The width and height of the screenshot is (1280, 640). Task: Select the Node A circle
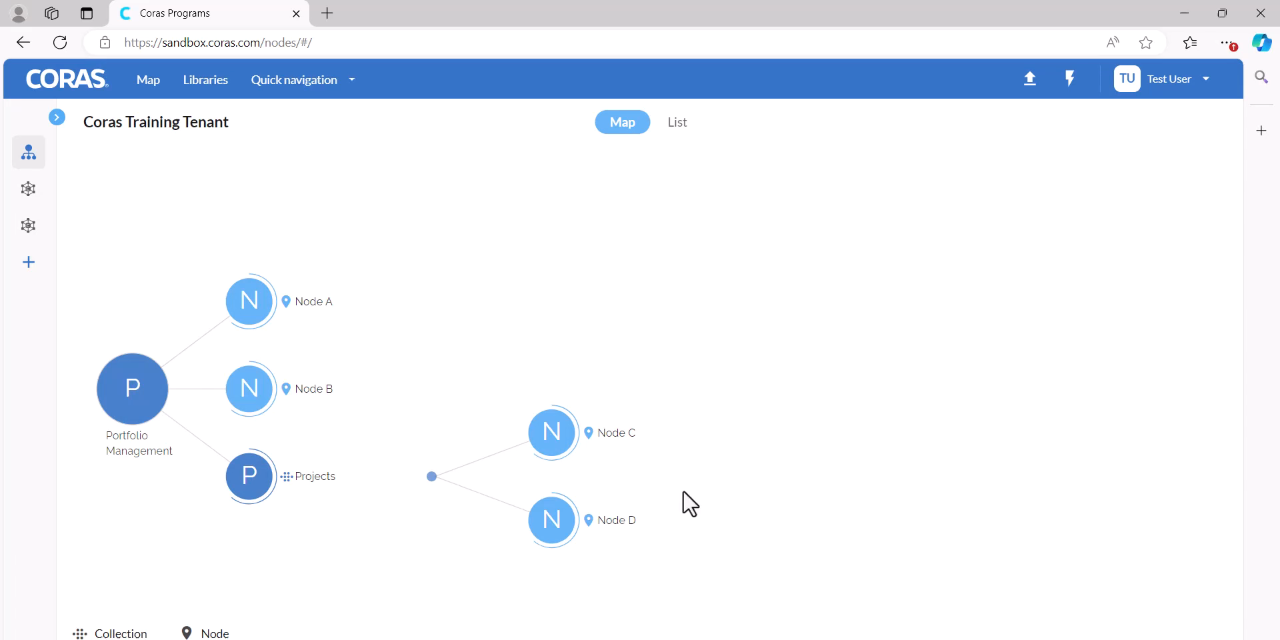[250, 301]
